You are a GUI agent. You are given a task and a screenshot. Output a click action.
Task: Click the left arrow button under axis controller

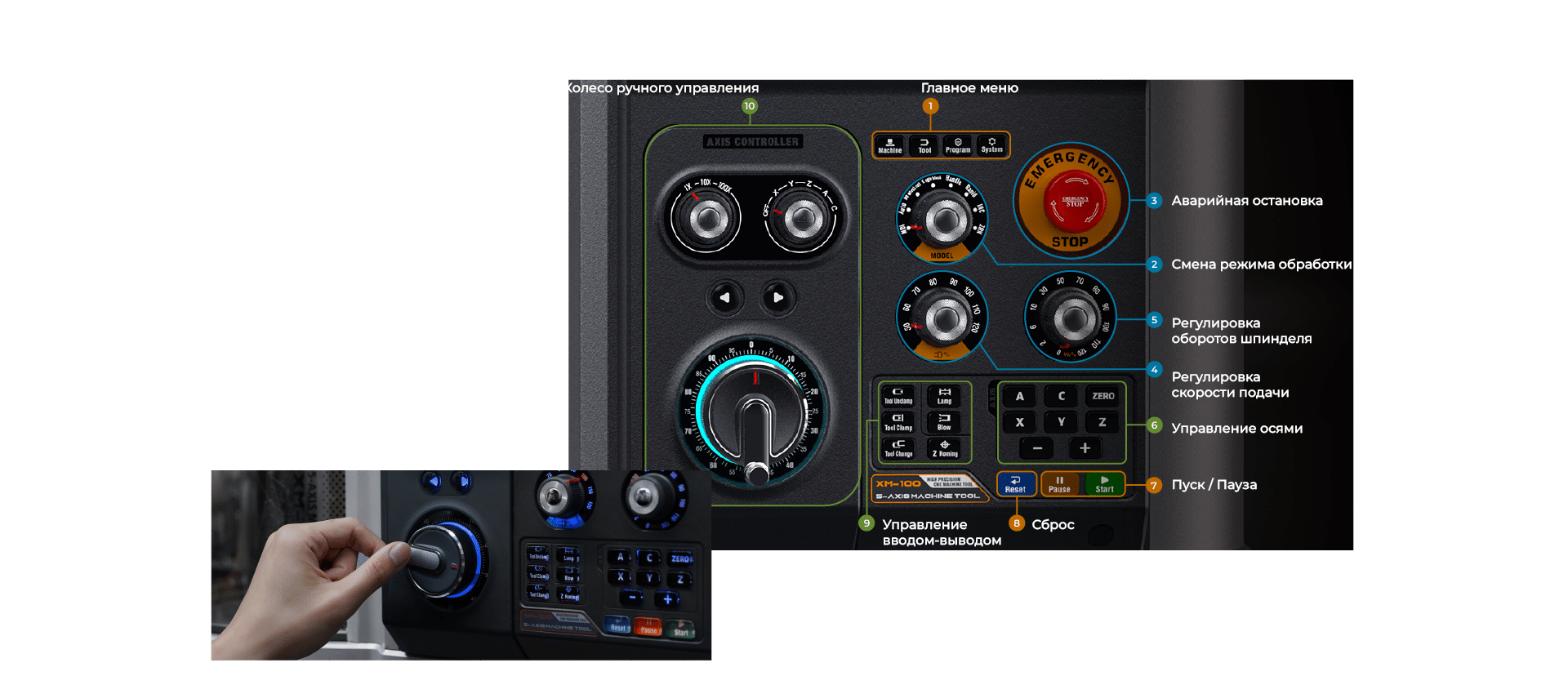(x=725, y=298)
